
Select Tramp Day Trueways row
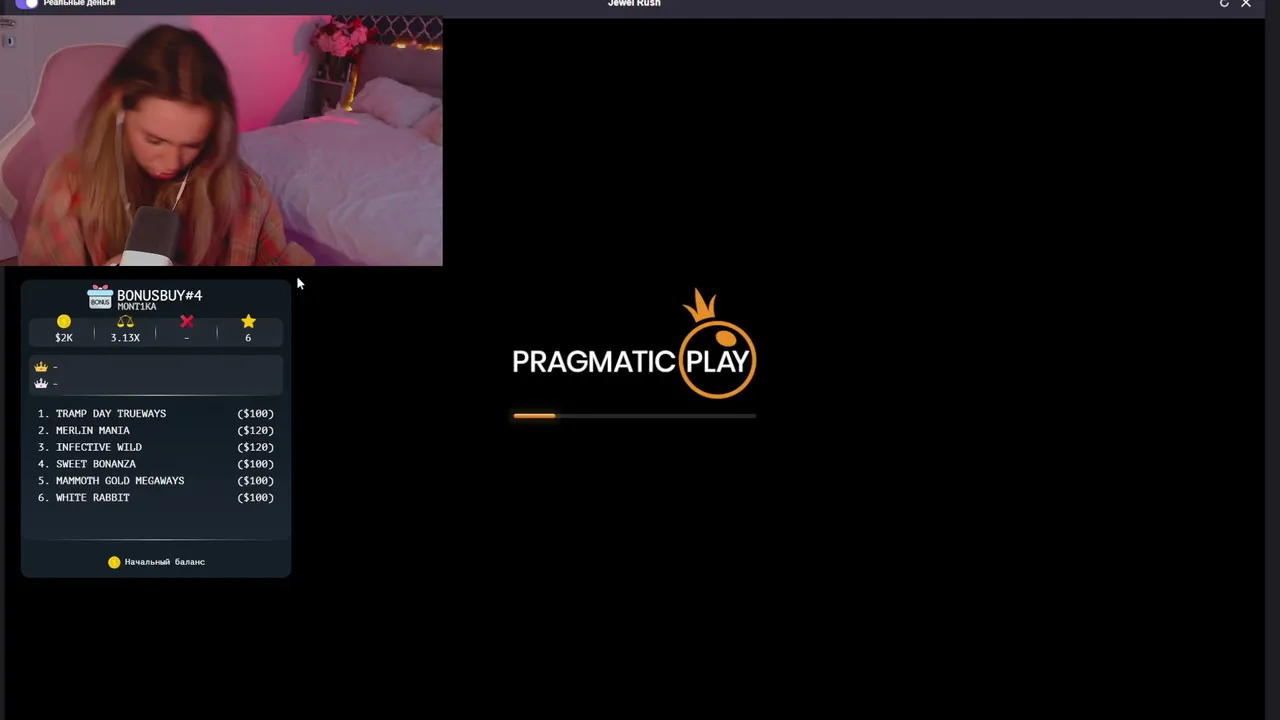pos(156,414)
